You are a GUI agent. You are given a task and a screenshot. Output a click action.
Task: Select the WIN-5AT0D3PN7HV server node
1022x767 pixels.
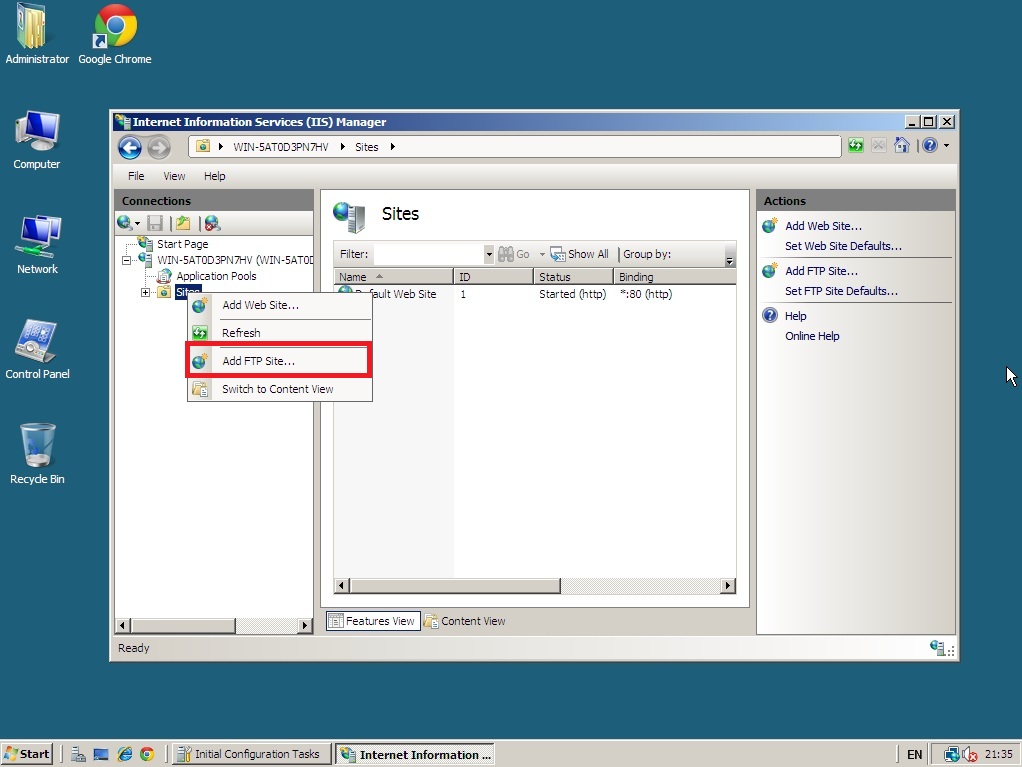tap(235, 260)
